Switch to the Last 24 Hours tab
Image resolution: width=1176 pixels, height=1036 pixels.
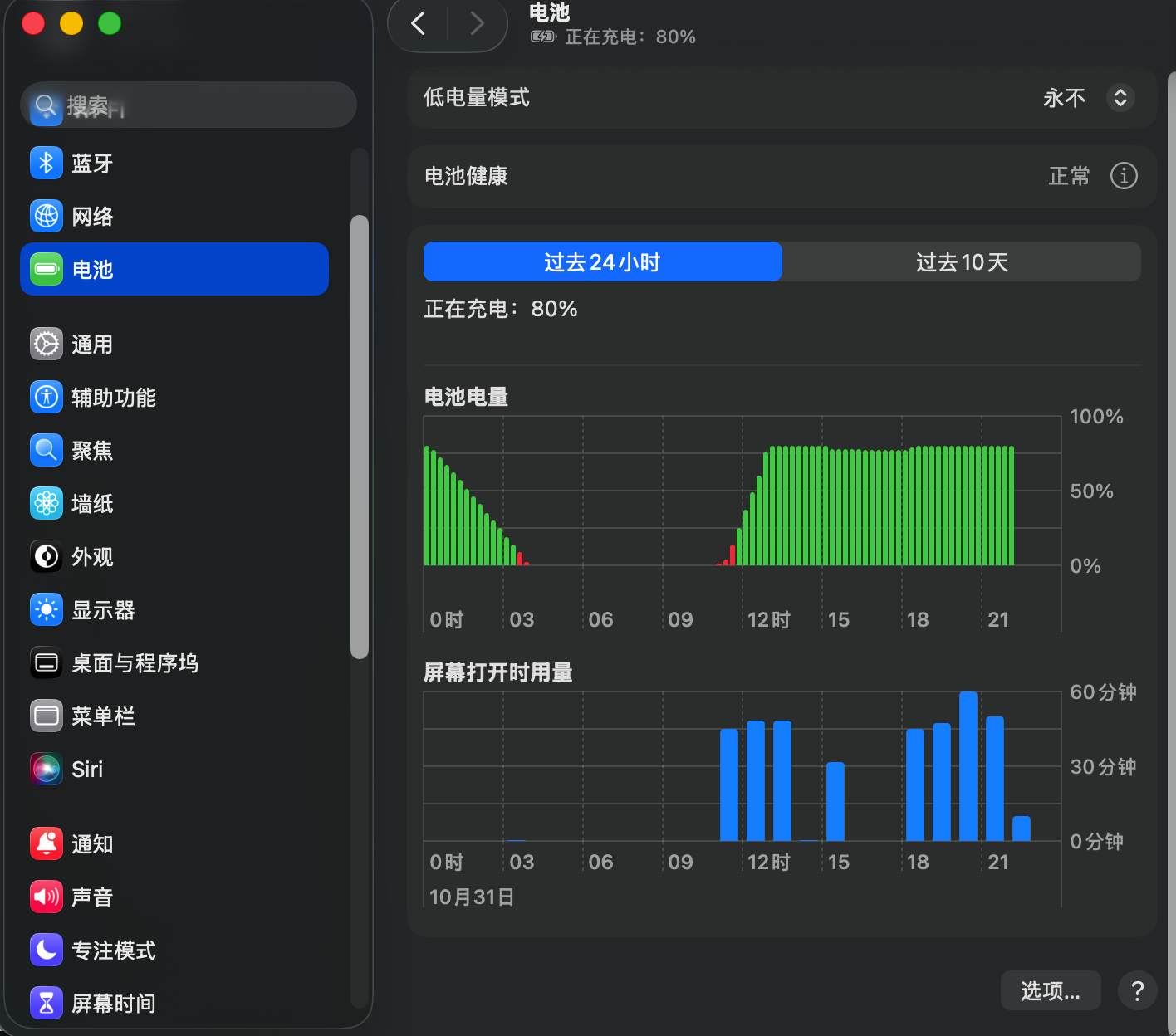[x=602, y=262]
